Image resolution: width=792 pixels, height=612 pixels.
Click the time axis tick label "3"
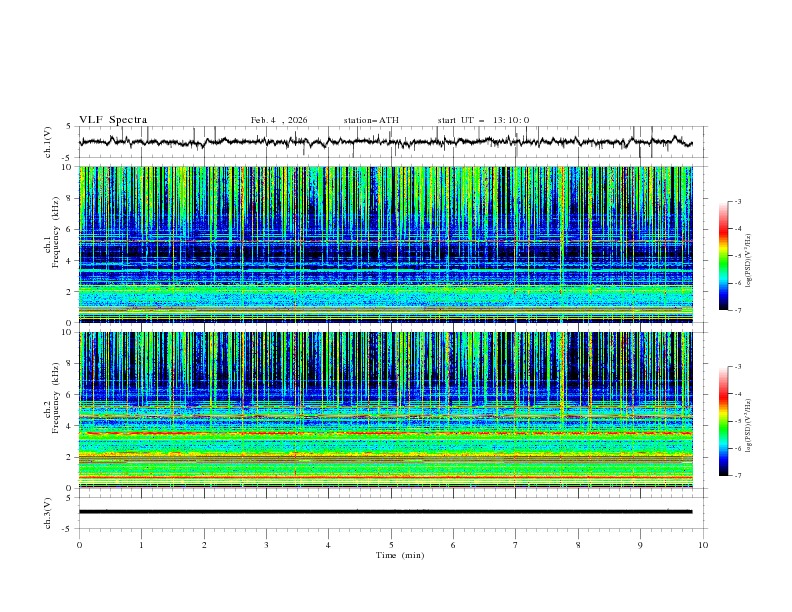pyautogui.click(x=266, y=545)
